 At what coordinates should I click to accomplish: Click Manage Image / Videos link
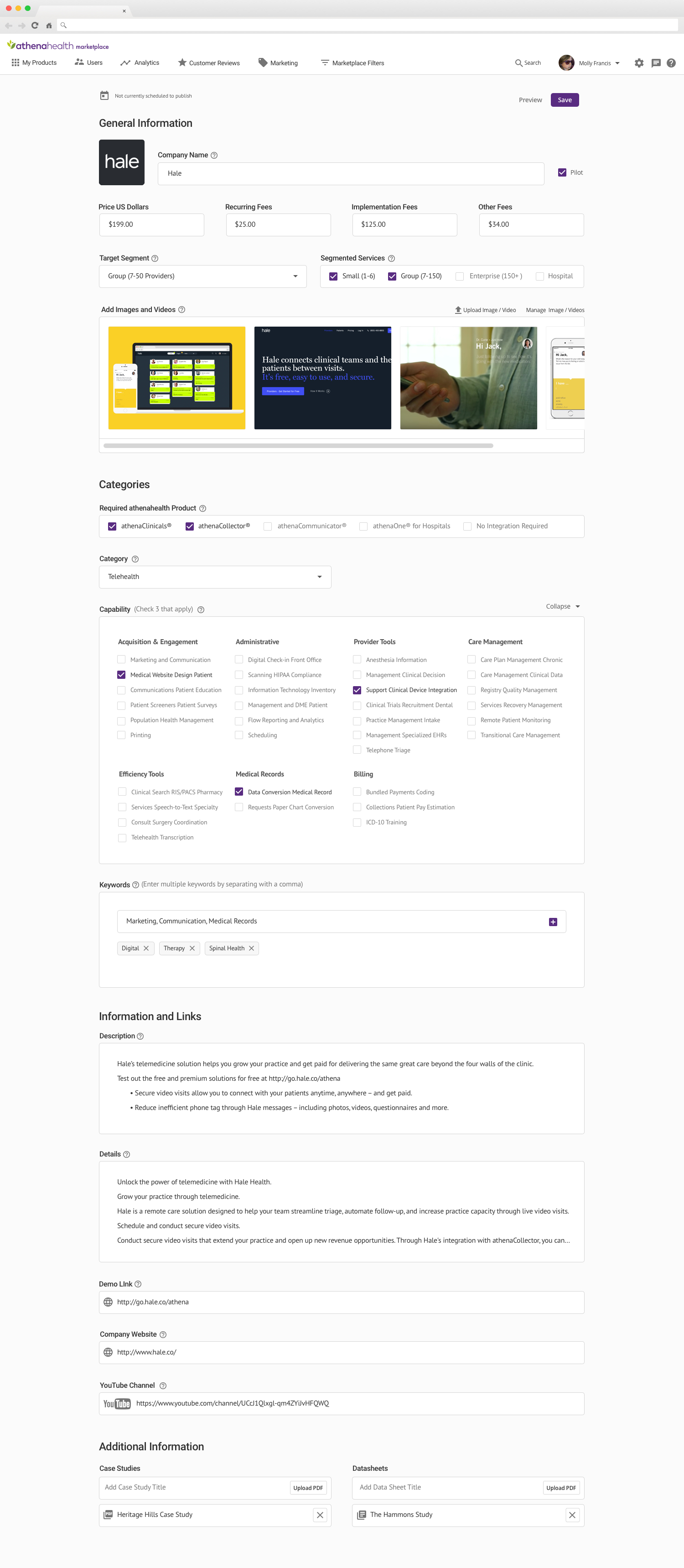[555, 310]
